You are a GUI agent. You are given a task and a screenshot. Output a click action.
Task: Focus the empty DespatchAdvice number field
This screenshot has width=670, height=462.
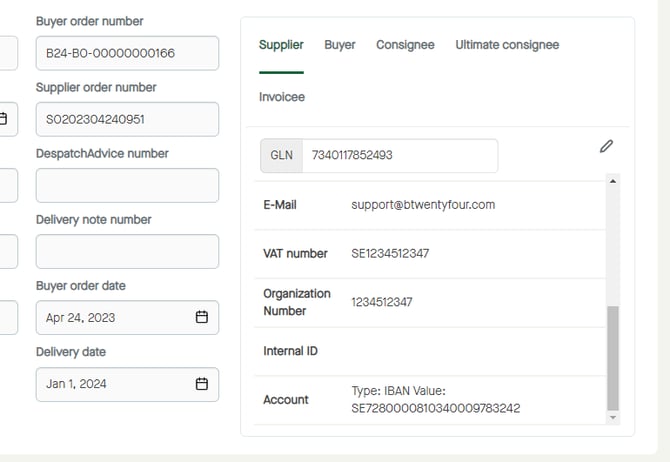[127, 185]
